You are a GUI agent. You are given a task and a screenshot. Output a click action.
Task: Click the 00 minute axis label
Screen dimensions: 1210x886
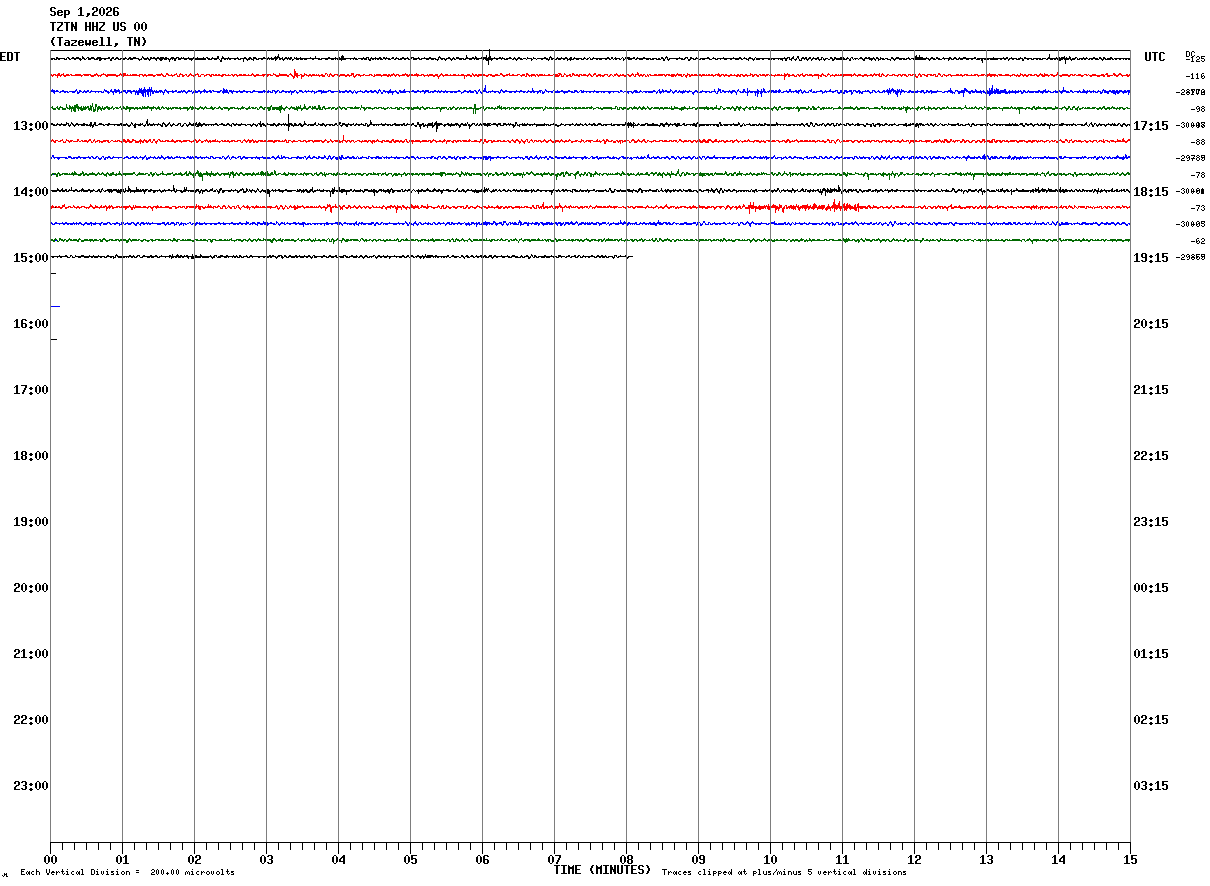pos(50,859)
